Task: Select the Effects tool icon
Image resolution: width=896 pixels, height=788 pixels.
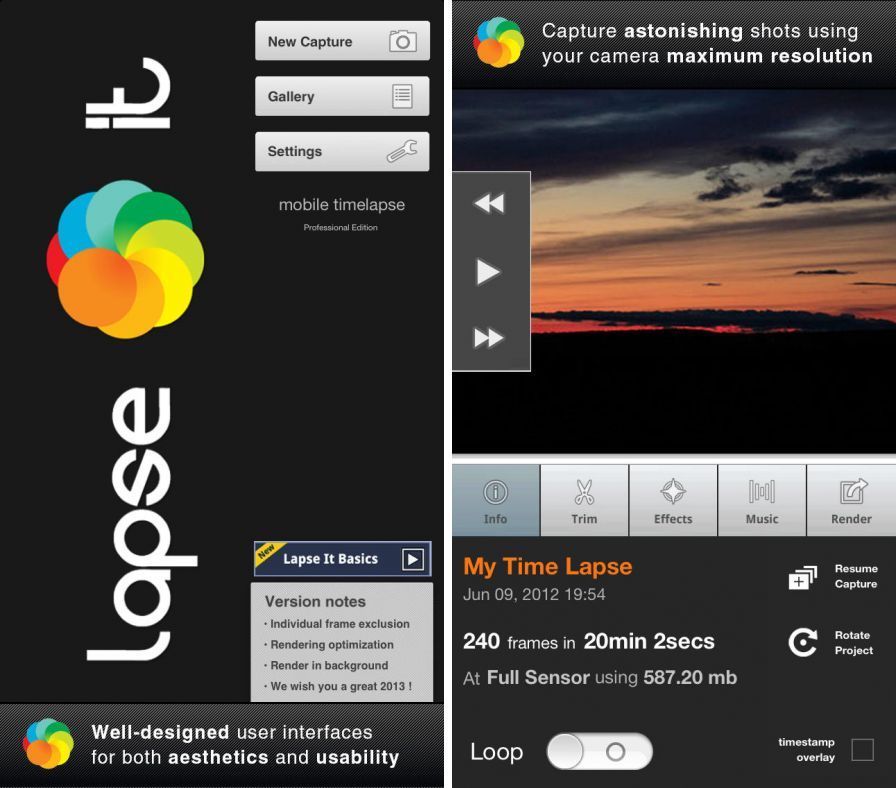Action: coord(673,499)
